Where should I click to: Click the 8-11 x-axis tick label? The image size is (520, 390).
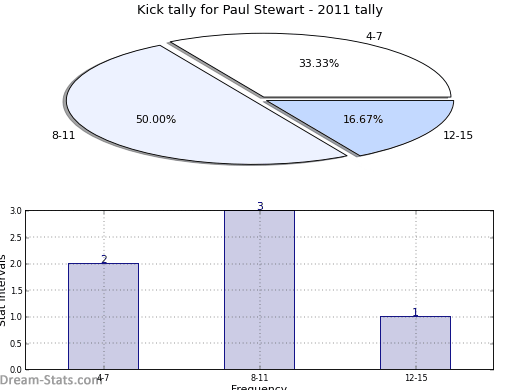[x=259, y=378]
